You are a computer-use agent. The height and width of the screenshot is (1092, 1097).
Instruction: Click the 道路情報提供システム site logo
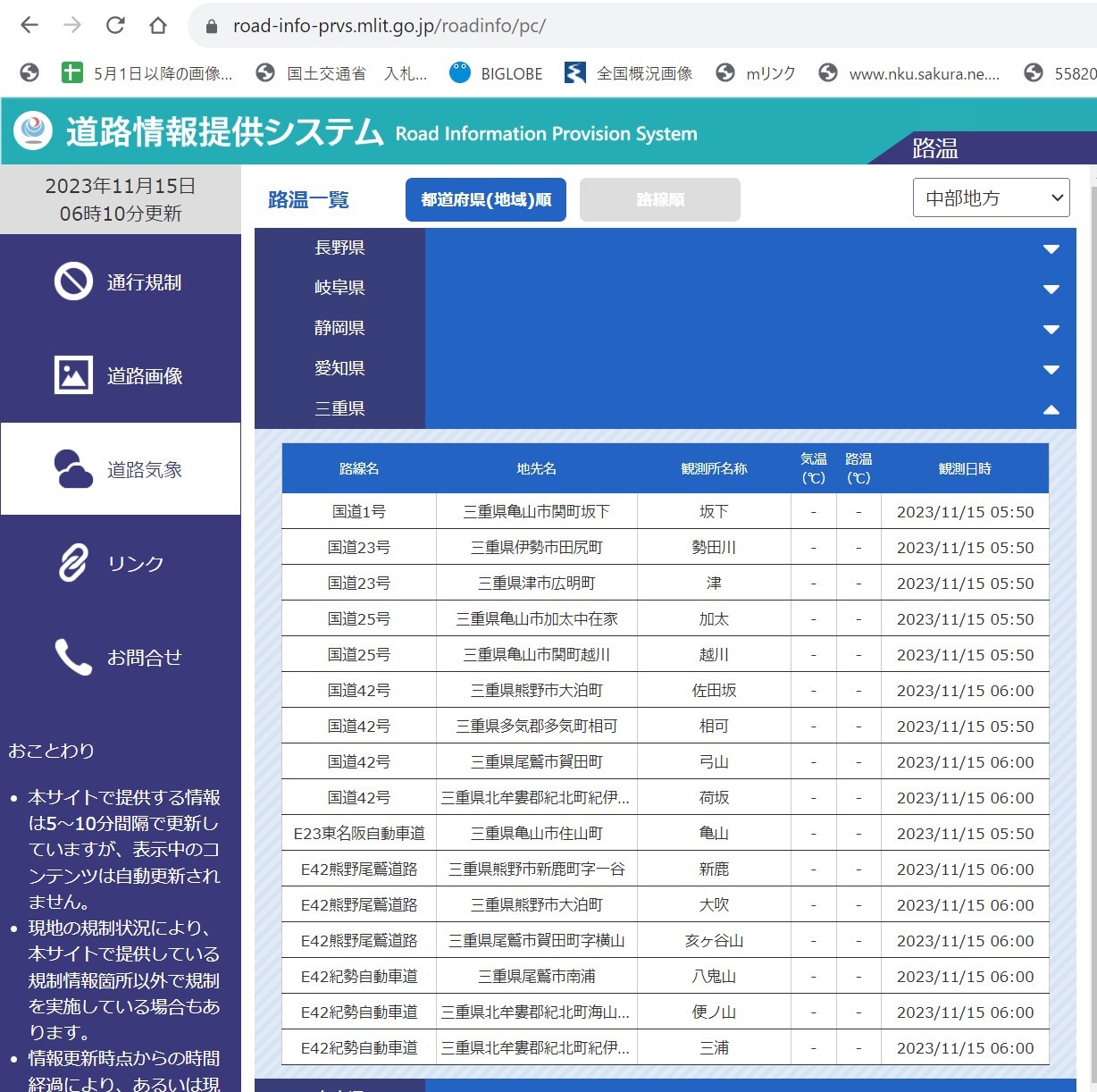(x=33, y=131)
